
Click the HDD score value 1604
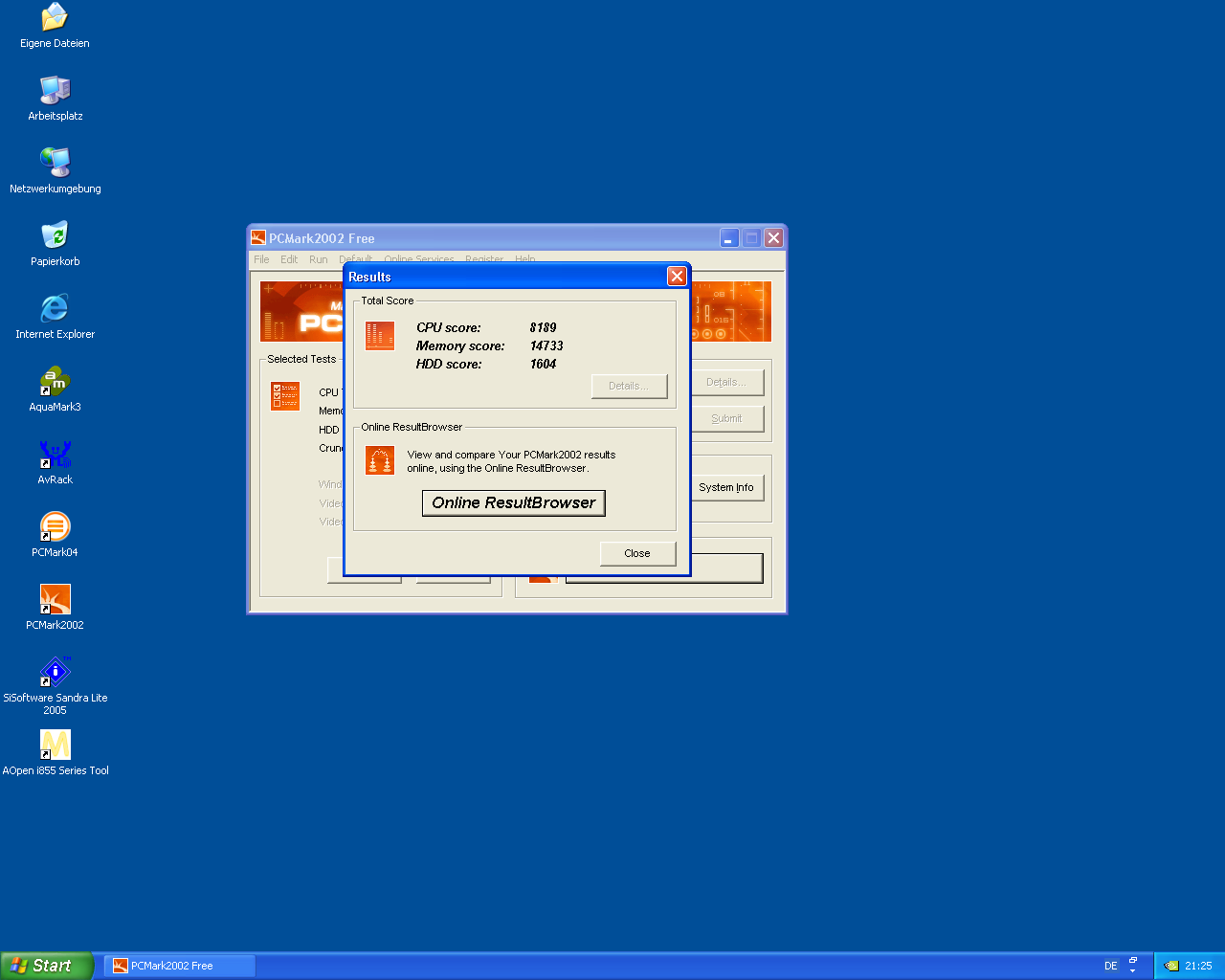click(x=543, y=364)
